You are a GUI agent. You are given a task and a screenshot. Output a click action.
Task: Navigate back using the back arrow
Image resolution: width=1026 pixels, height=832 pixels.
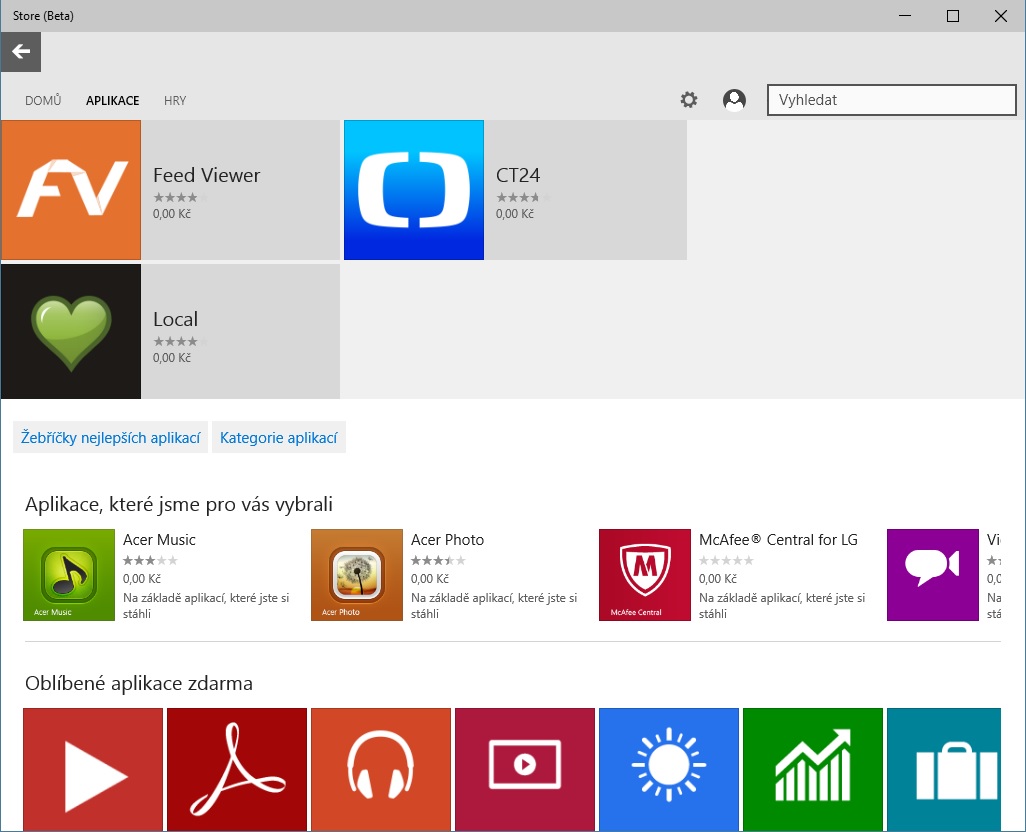coord(20,51)
